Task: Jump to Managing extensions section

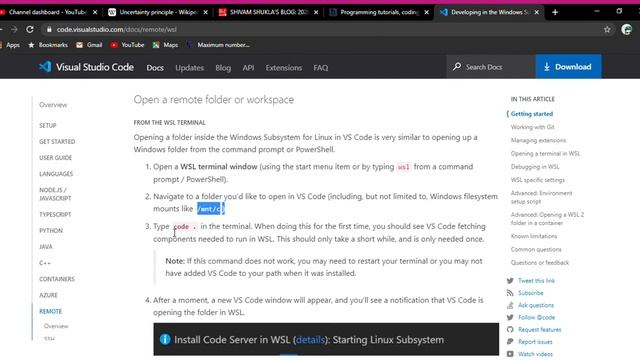Action: [x=538, y=140]
